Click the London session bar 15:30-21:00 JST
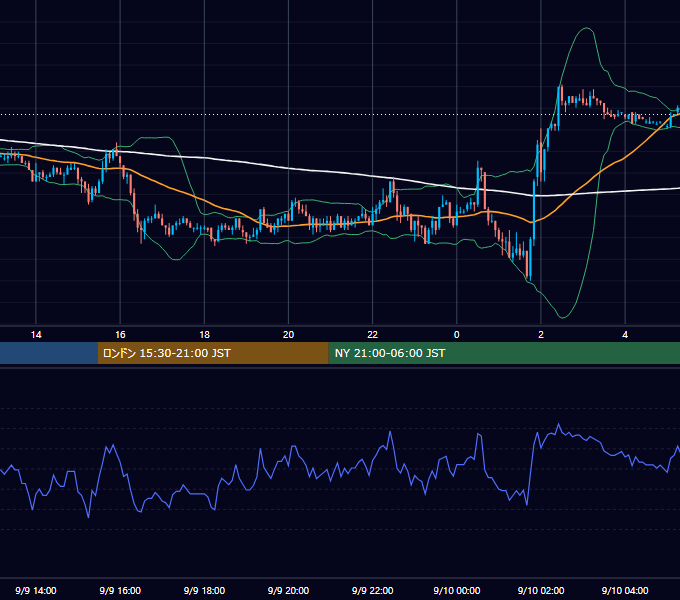The height and width of the screenshot is (600, 680). pyautogui.click(x=213, y=353)
